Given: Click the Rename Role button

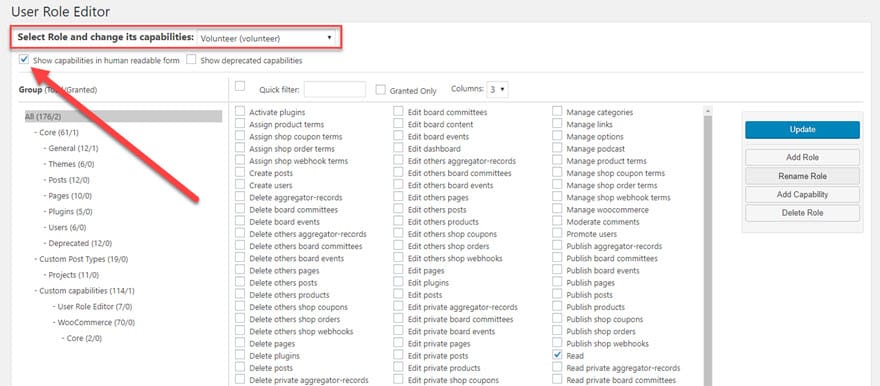Looking at the screenshot, I should click(x=802, y=176).
